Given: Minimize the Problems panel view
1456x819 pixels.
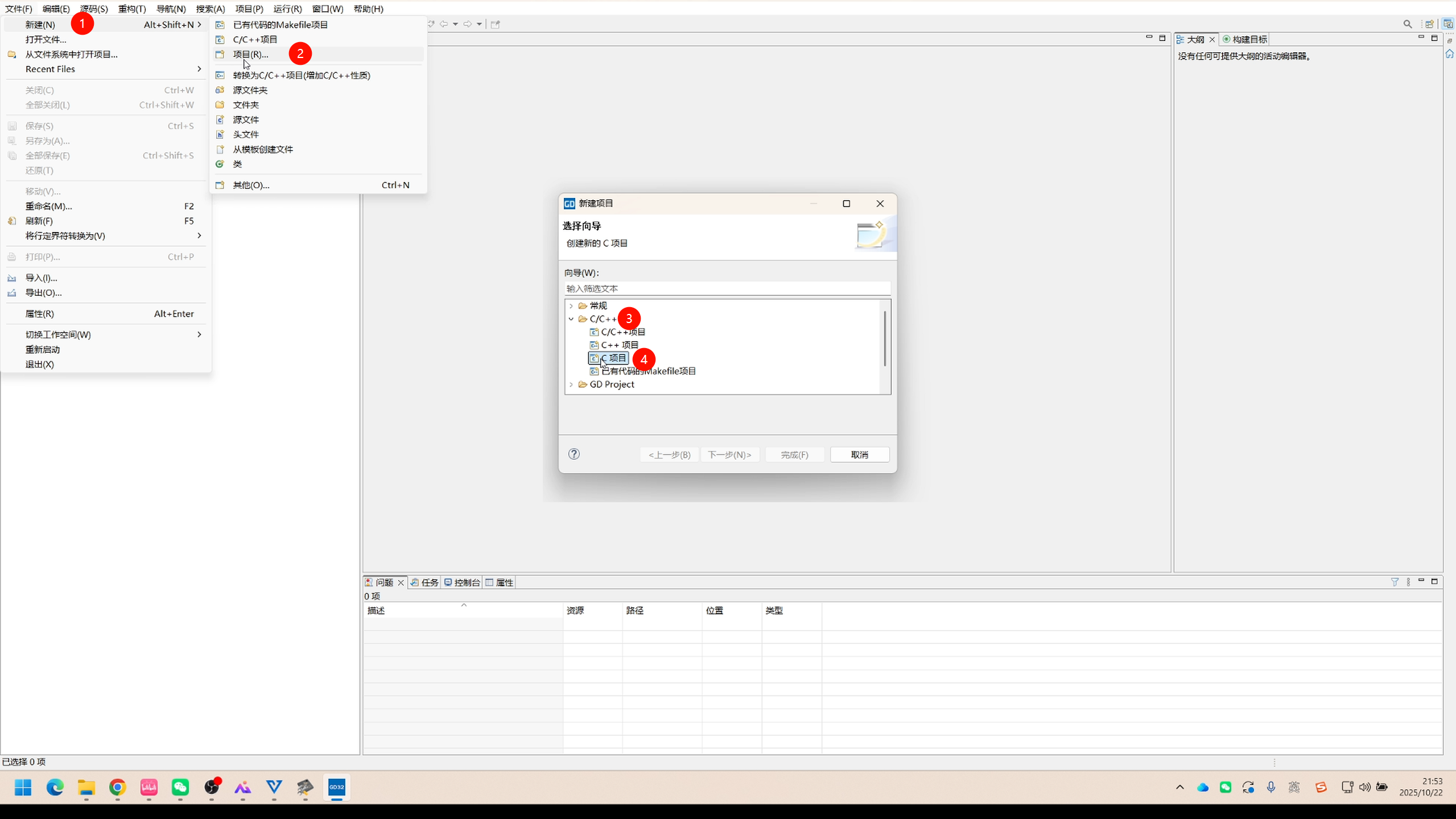Looking at the screenshot, I should [1421, 581].
